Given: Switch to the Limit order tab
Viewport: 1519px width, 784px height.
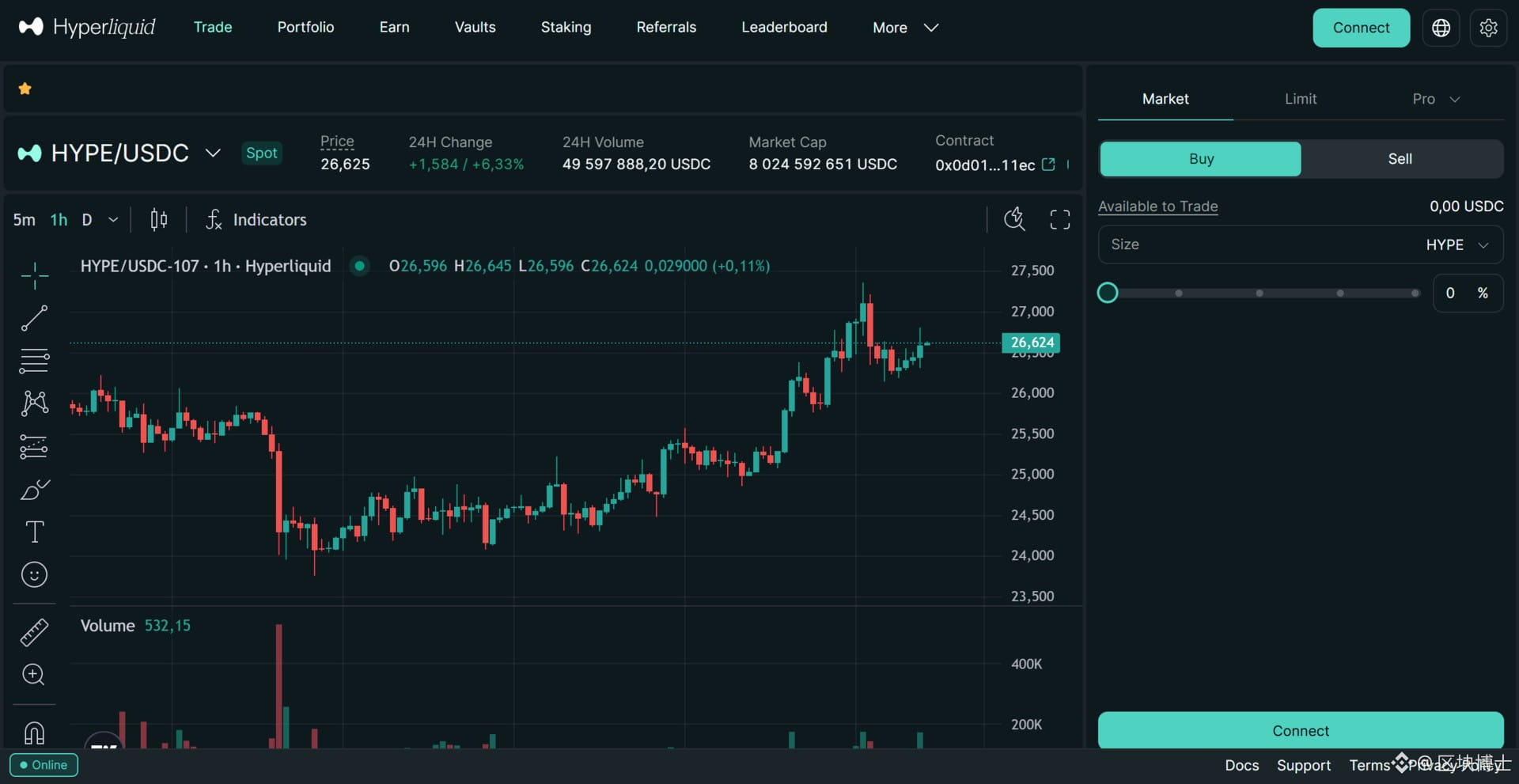Looking at the screenshot, I should point(1301,99).
